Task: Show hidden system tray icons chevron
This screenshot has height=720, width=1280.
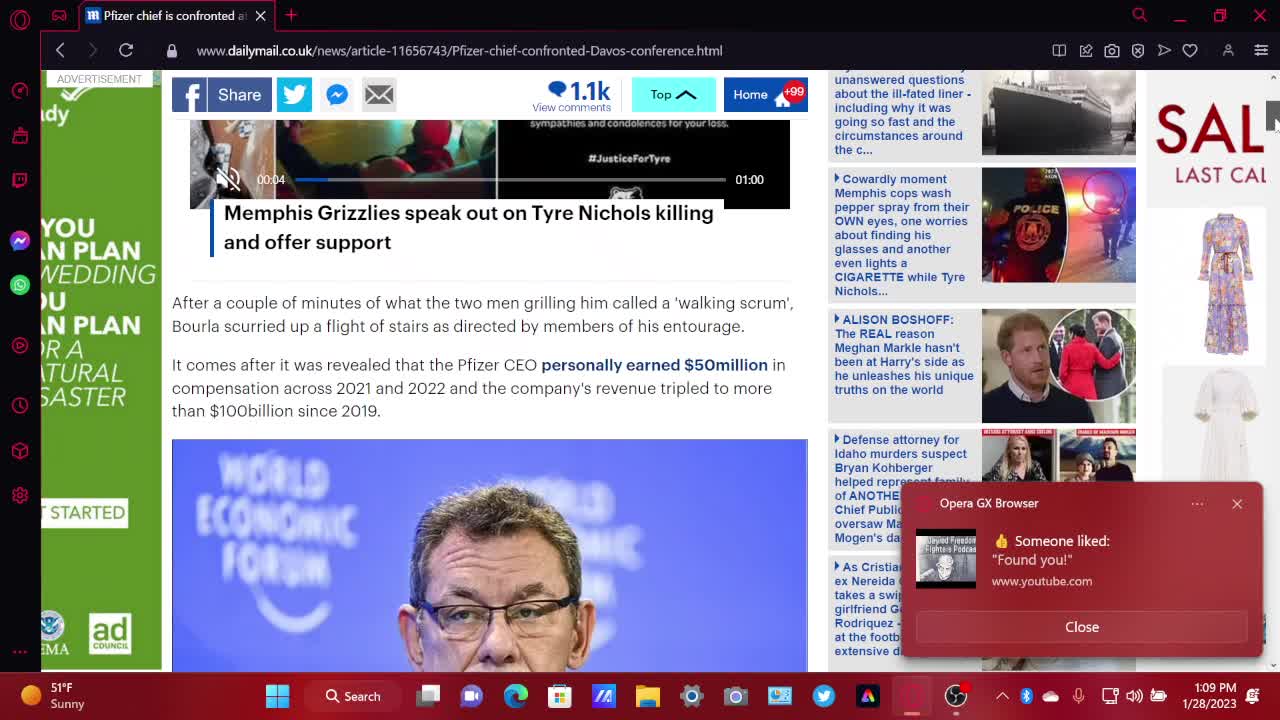Action: 1002,696
